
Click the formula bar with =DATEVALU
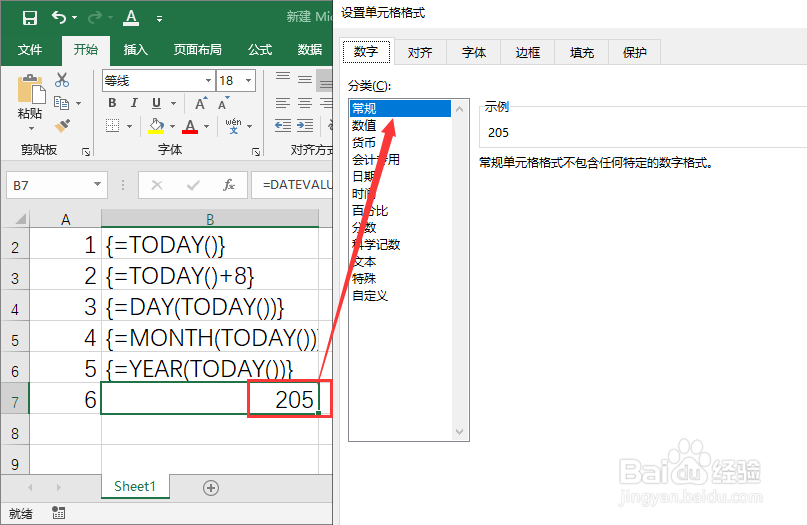pyautogui.click(x=292, y=185)
